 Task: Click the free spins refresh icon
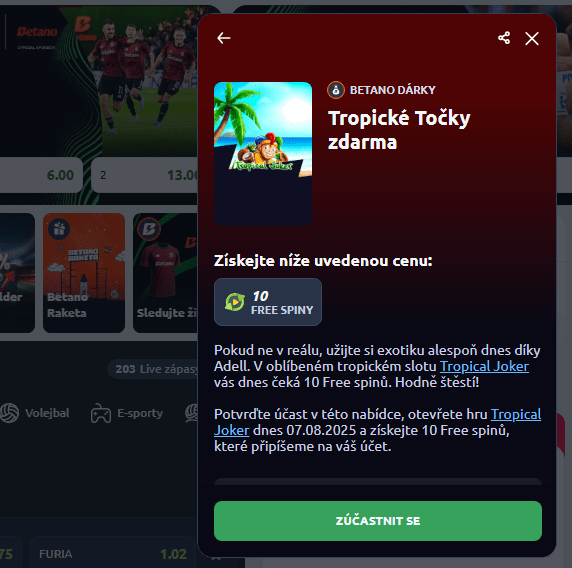[235, 302]
